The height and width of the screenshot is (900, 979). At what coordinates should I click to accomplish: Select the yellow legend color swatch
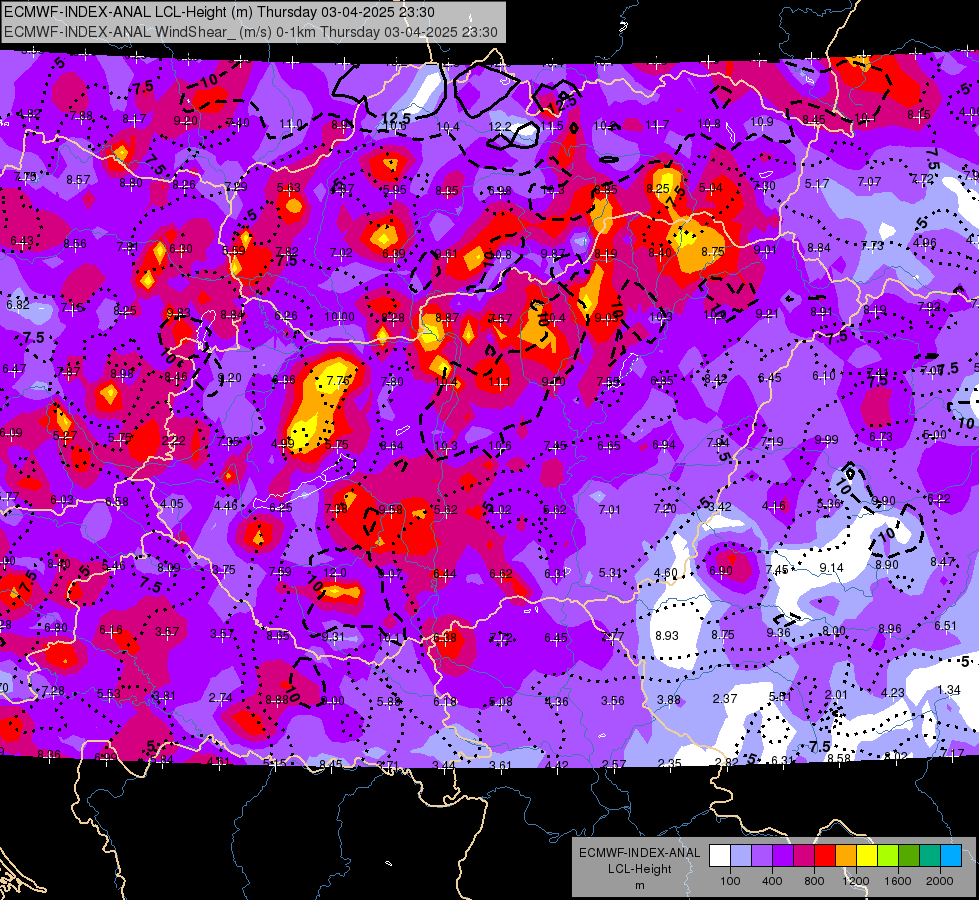click(x=867, y=856)
